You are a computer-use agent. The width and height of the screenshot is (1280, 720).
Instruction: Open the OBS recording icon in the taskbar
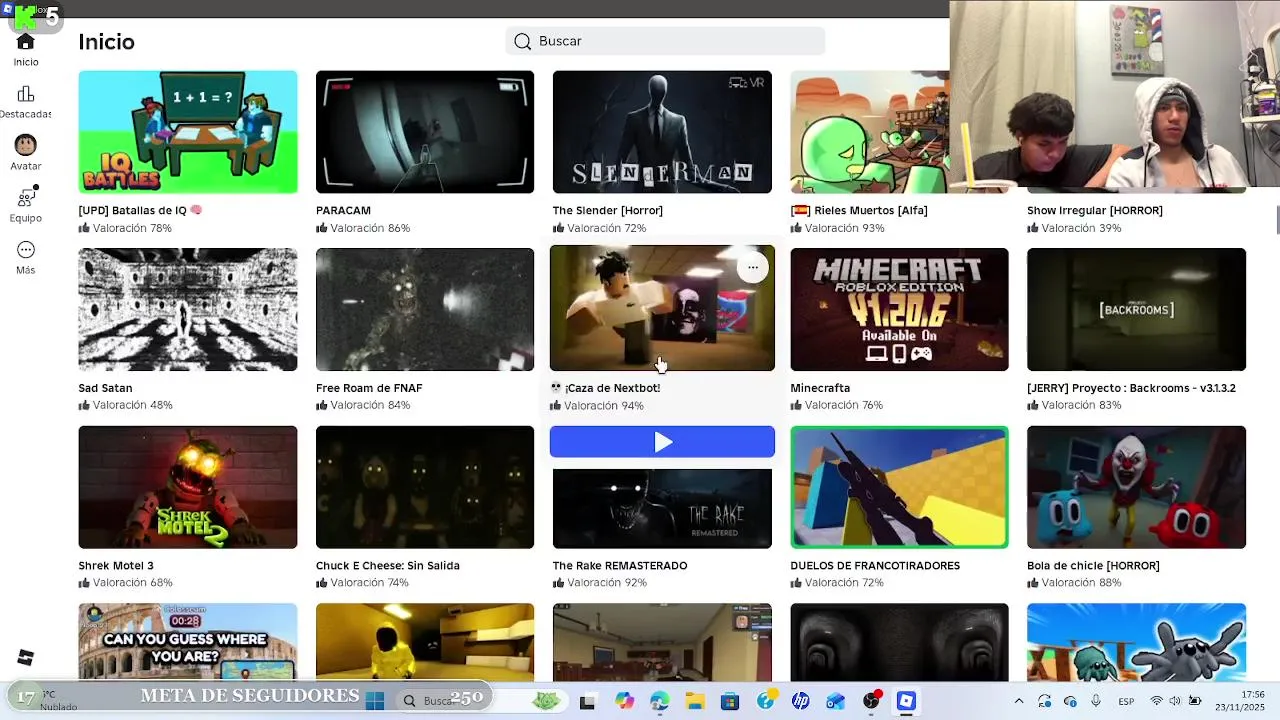[872, 700]
